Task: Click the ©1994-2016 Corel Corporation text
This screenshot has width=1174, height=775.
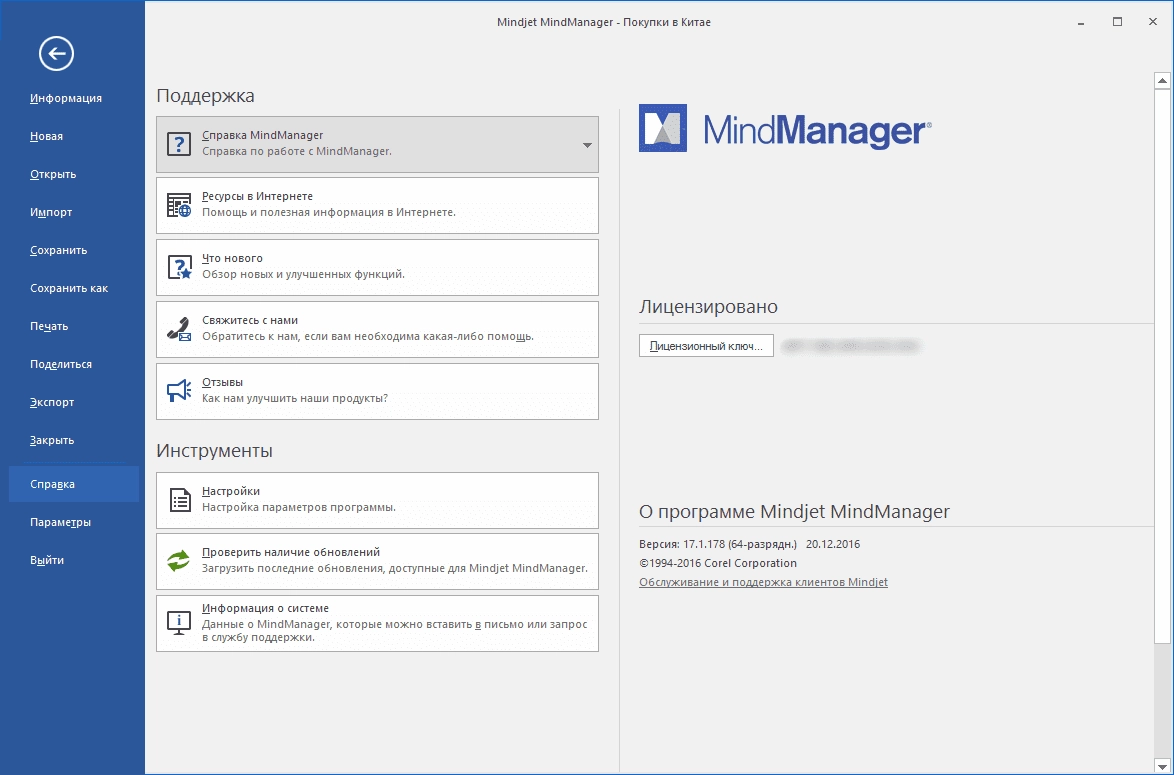Action: (x=717, y=563)
